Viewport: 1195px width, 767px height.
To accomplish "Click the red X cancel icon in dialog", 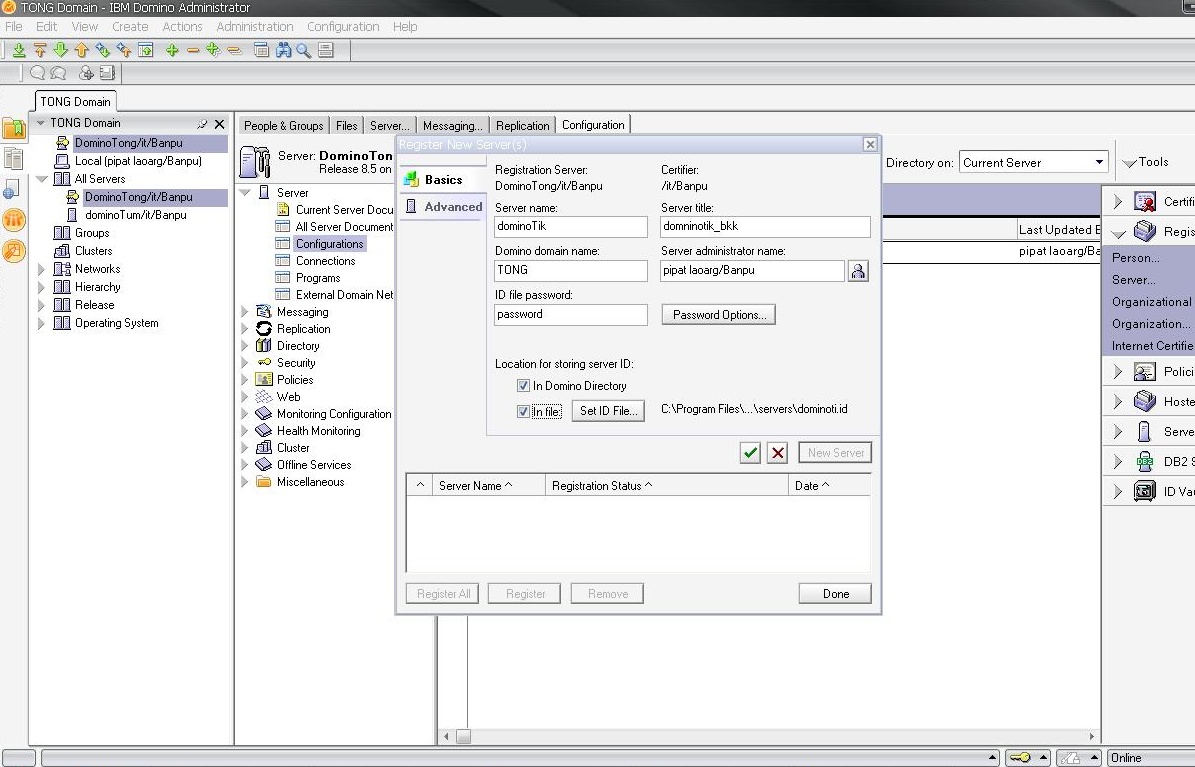I will click(777, 453).
